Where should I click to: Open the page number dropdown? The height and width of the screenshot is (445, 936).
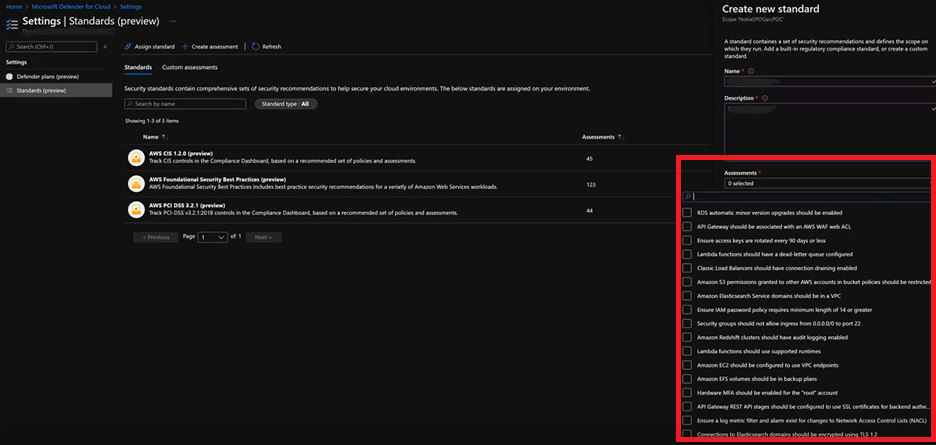(213, 237)
